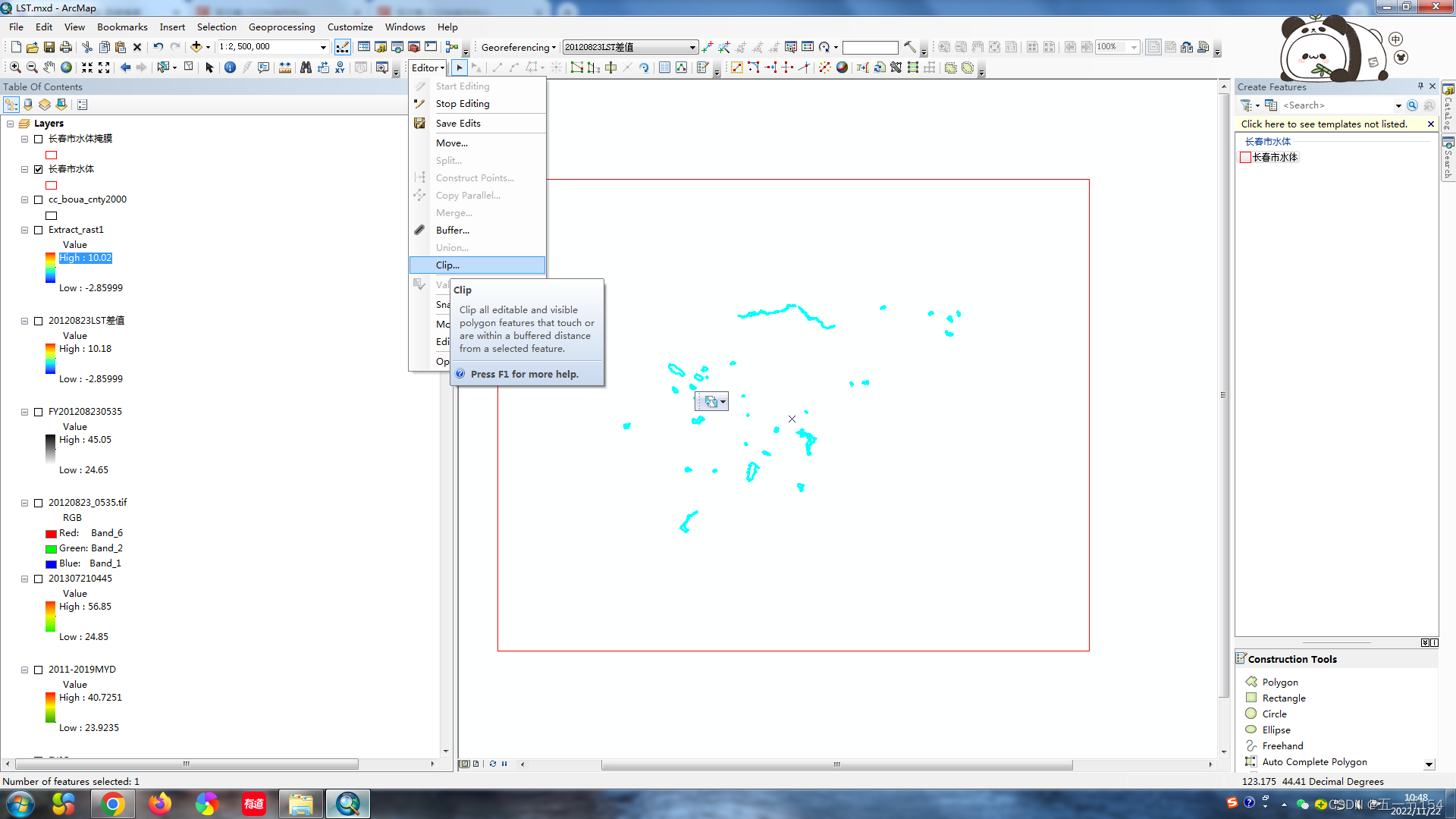Viewport: 1456px width, 819px height.
Task: Enable 20120823_0535.tif layer
Action: (x=38, y=503)
